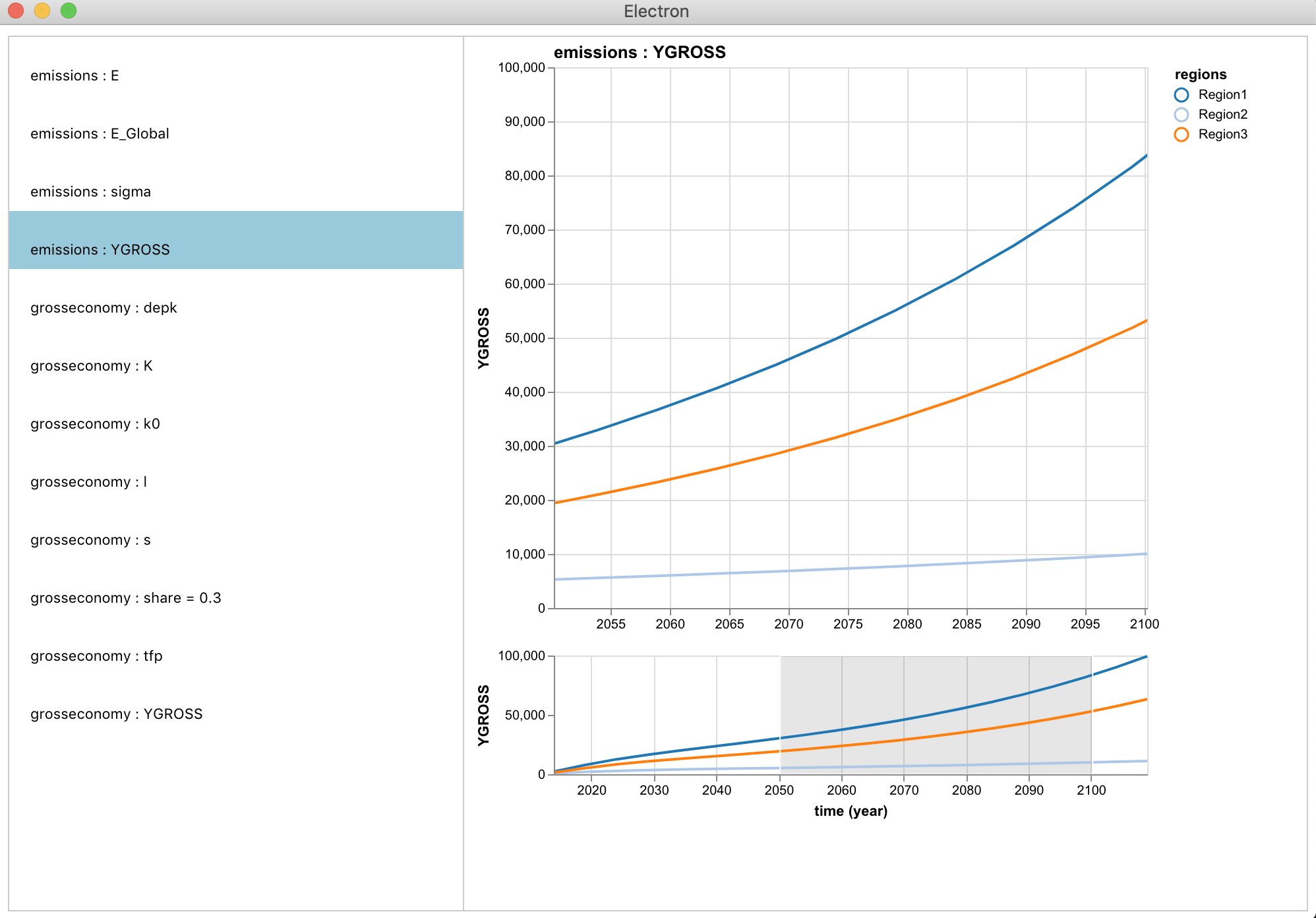Click the green maximize window button
The image size is (1316, 918).
click(x=69, y=11)
